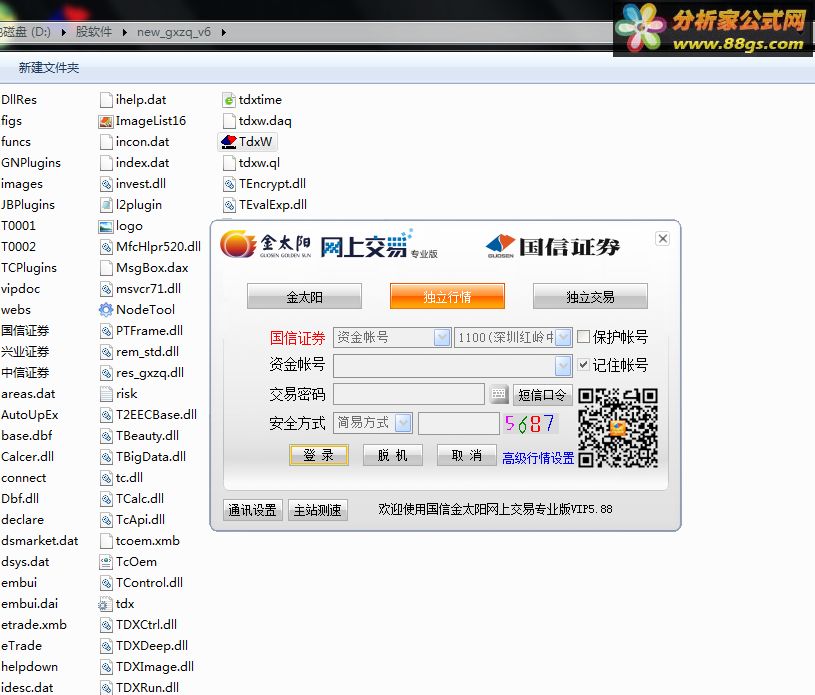Click the l2plugin file icon
Screen dimensions: 815x695
[106, 205]
